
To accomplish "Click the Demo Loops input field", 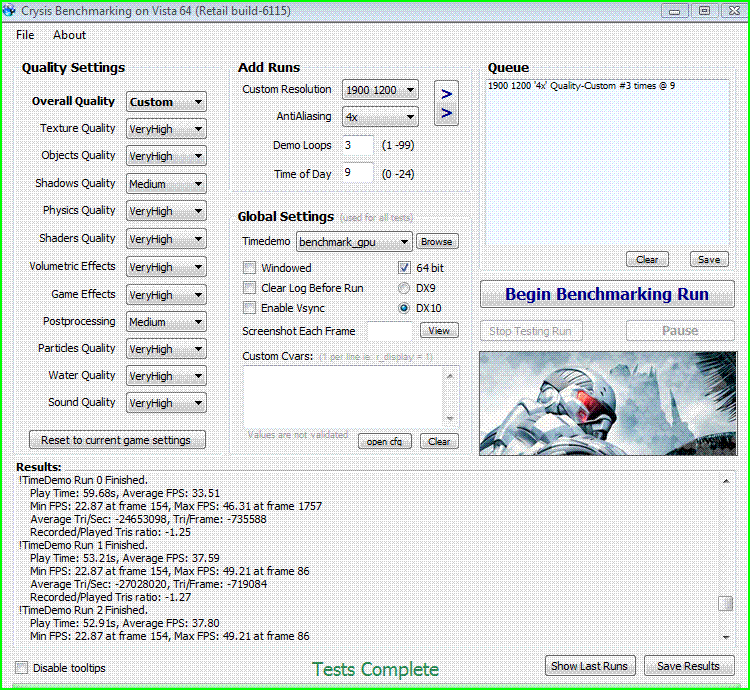I will 358,145.
